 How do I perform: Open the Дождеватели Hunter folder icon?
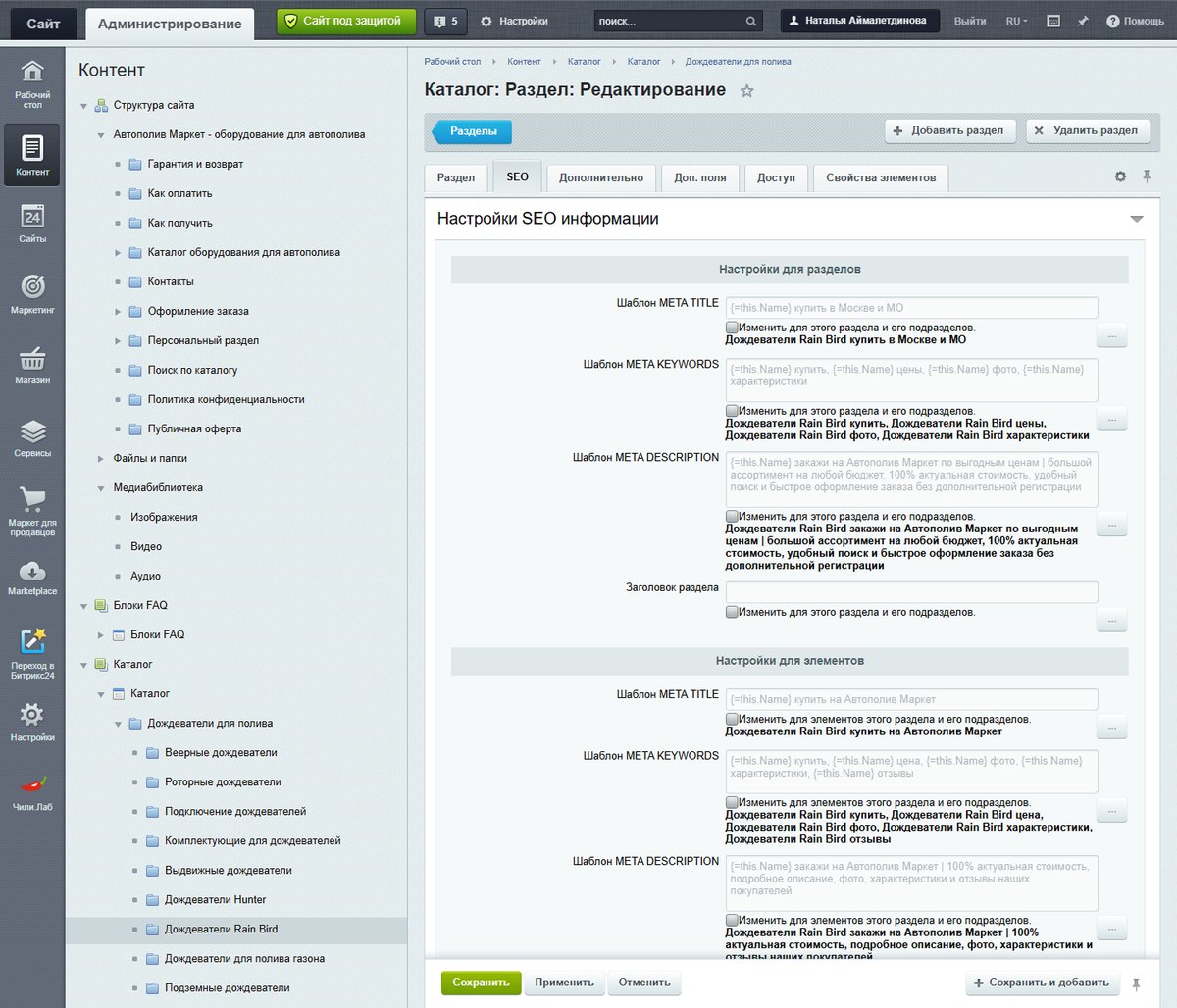[x=152, y=900]
